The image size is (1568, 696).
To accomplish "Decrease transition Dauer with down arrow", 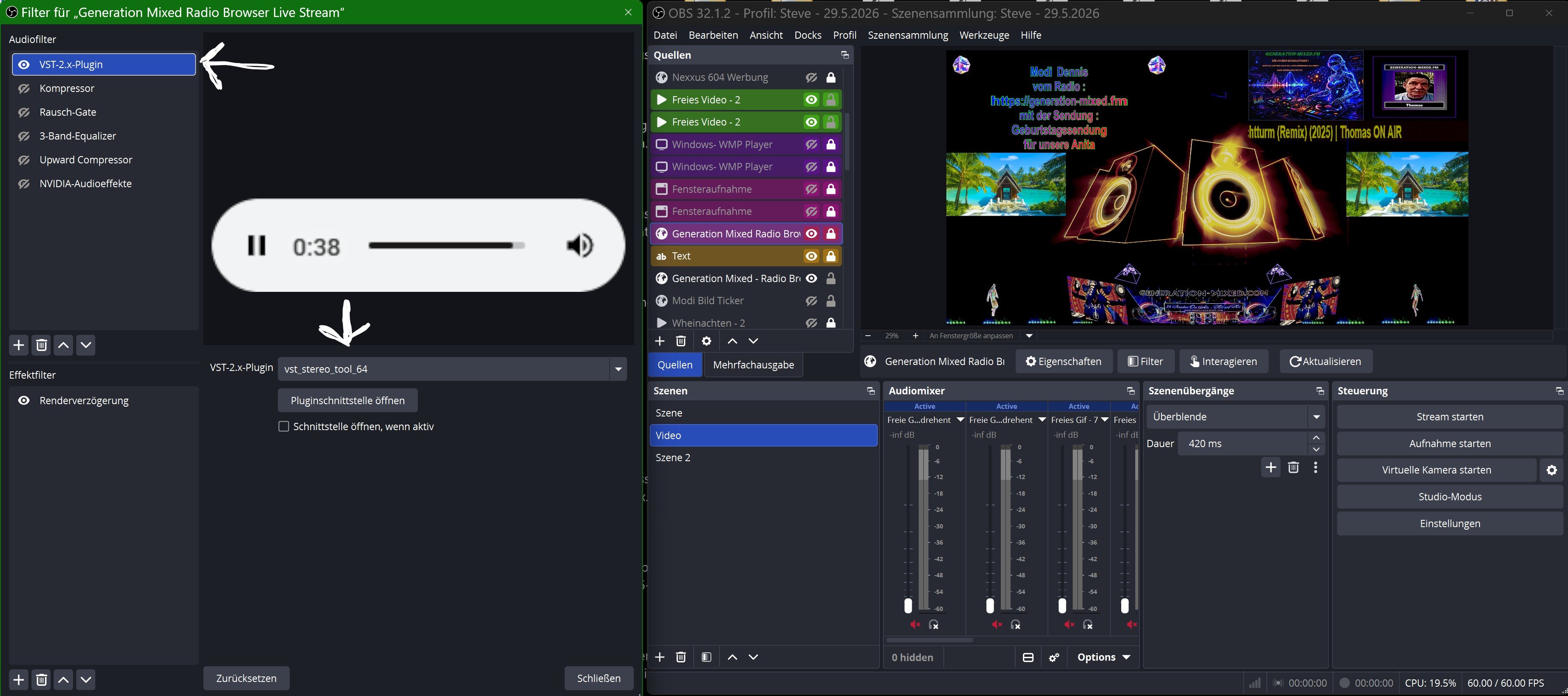I will [1316, 450].
